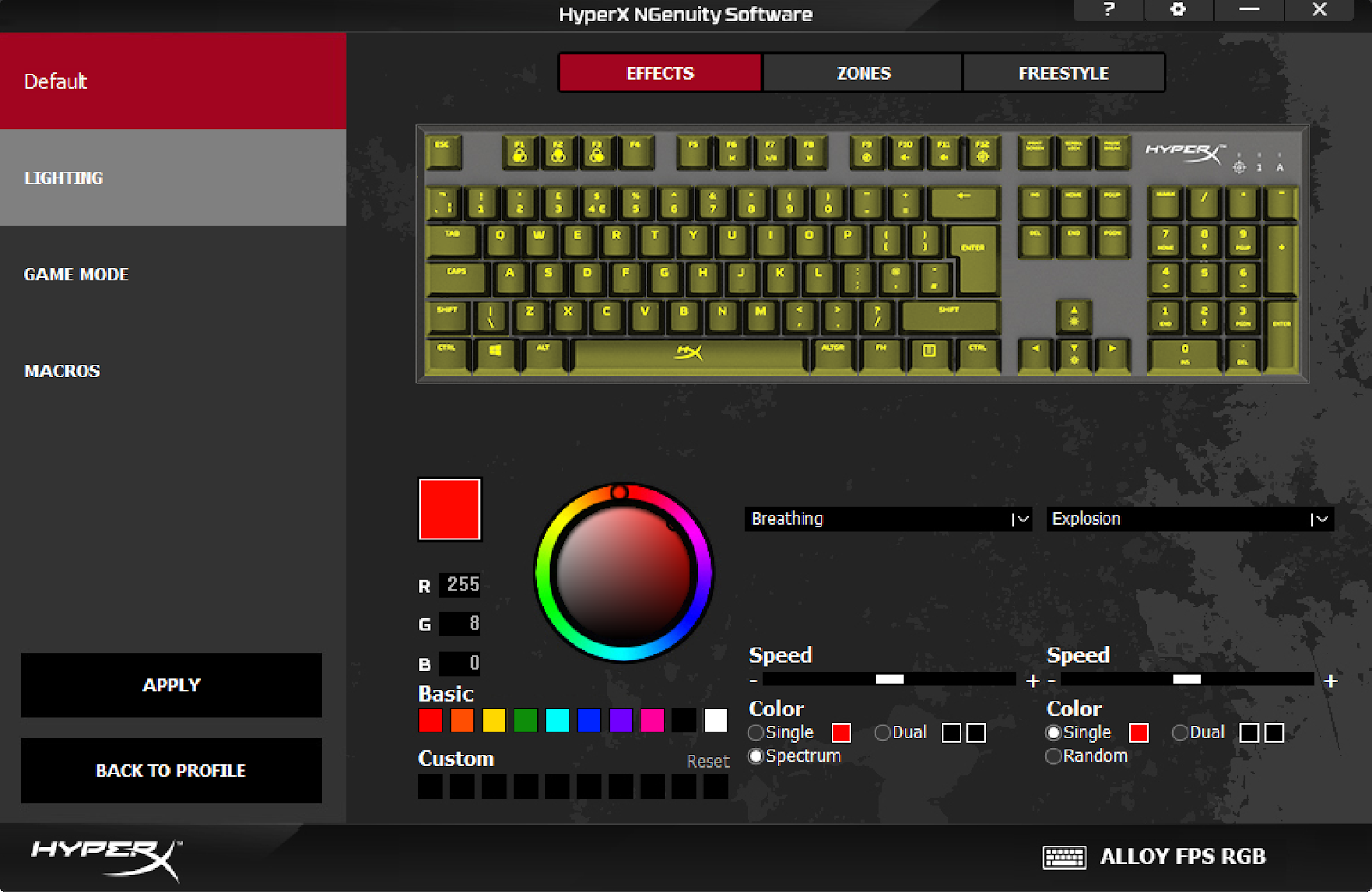Click the keyboard icon next to ALLOY FPS RGB
The width and height of the screenshot is (1372, 892).
pyautogui.click(x=1063, y=855)
